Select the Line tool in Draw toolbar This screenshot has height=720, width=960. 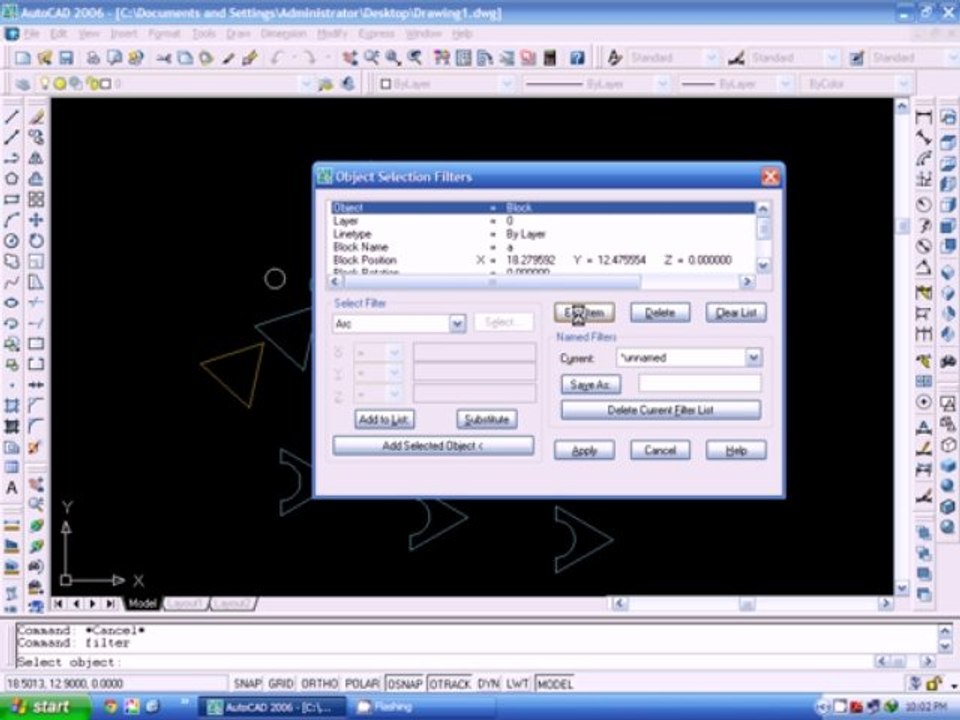(x=12, y=116)
